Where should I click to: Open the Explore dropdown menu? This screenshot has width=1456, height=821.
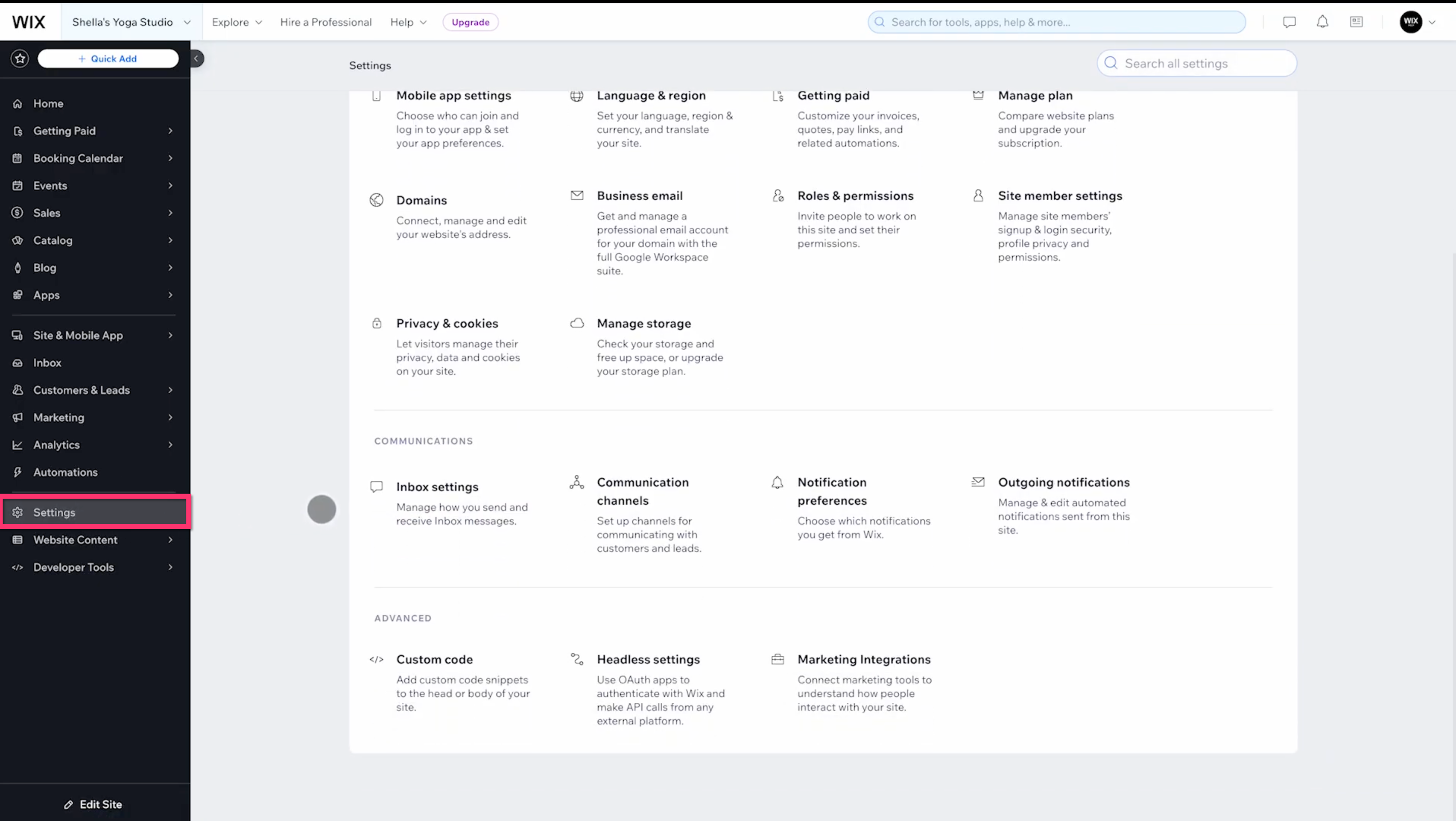[237, 22]
